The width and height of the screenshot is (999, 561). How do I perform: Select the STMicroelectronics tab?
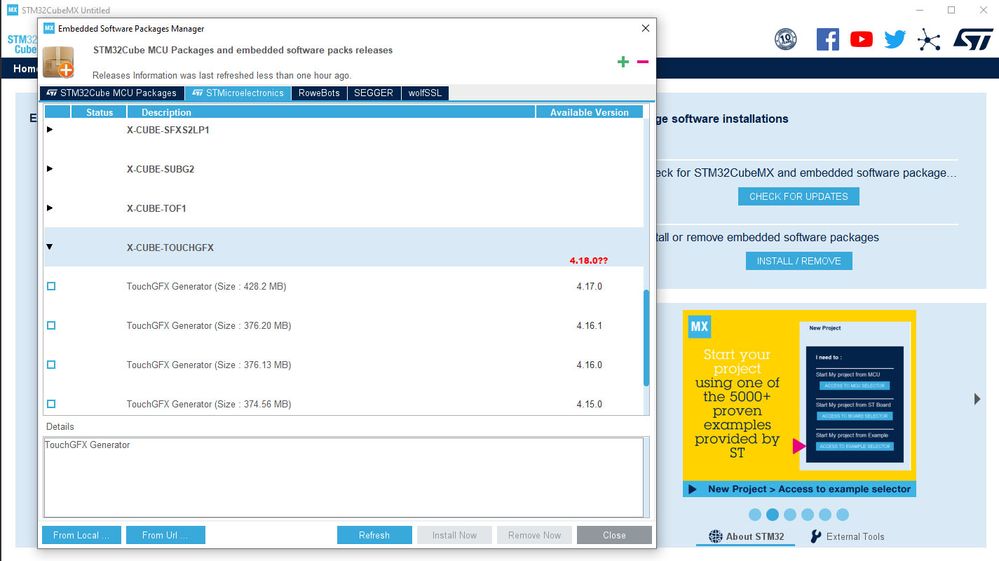tap(238, 93)
